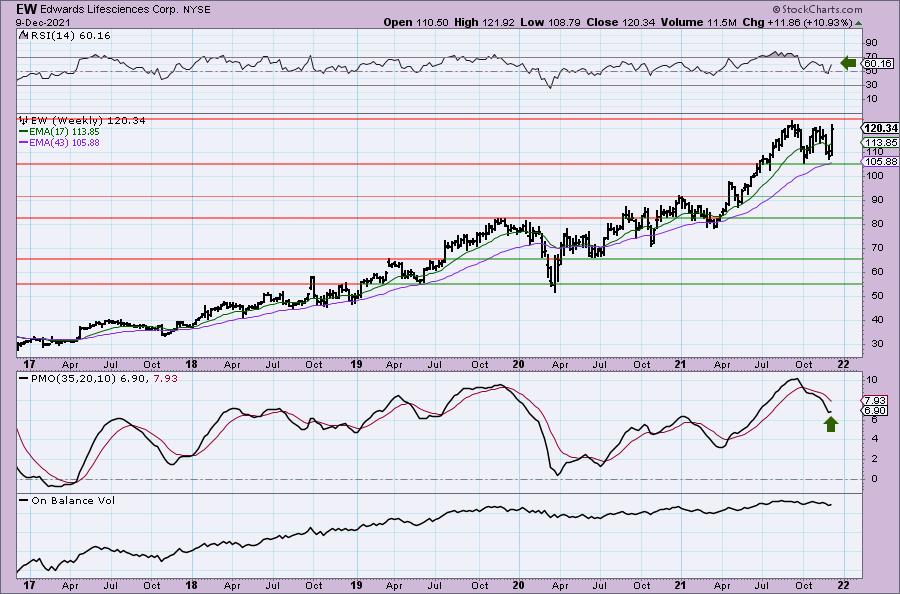Click the 30 level on RSI axis
The image size is (900, 594).
[x=871, y=85]
